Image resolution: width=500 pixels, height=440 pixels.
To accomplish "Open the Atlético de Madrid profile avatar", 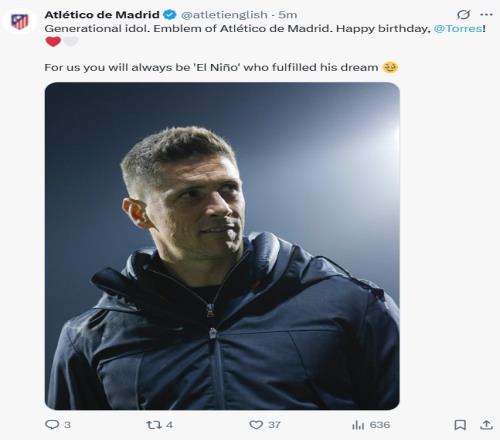I will [x=20, y=22].
